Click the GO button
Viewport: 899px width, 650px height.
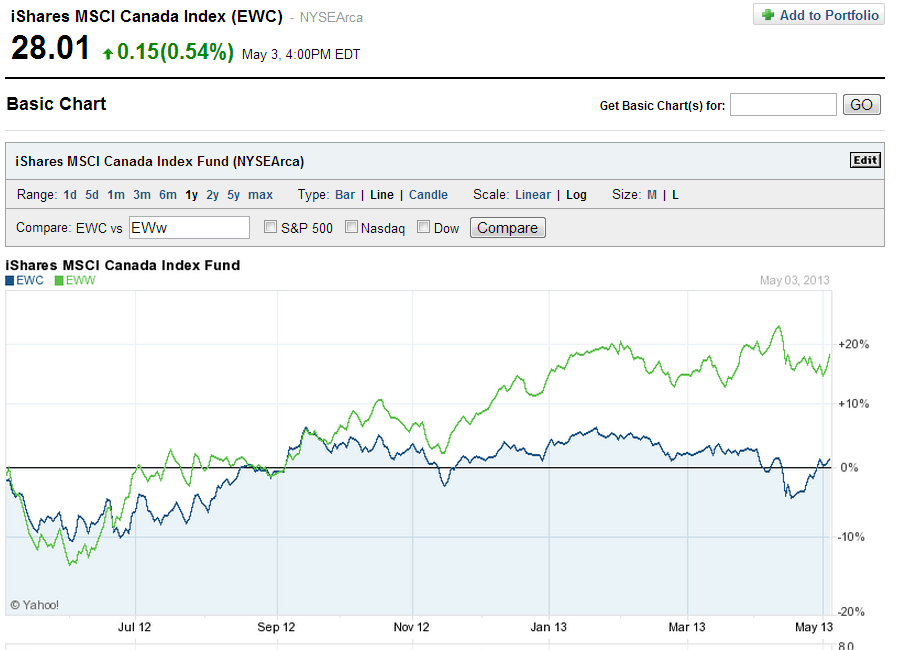pos(861,104)
